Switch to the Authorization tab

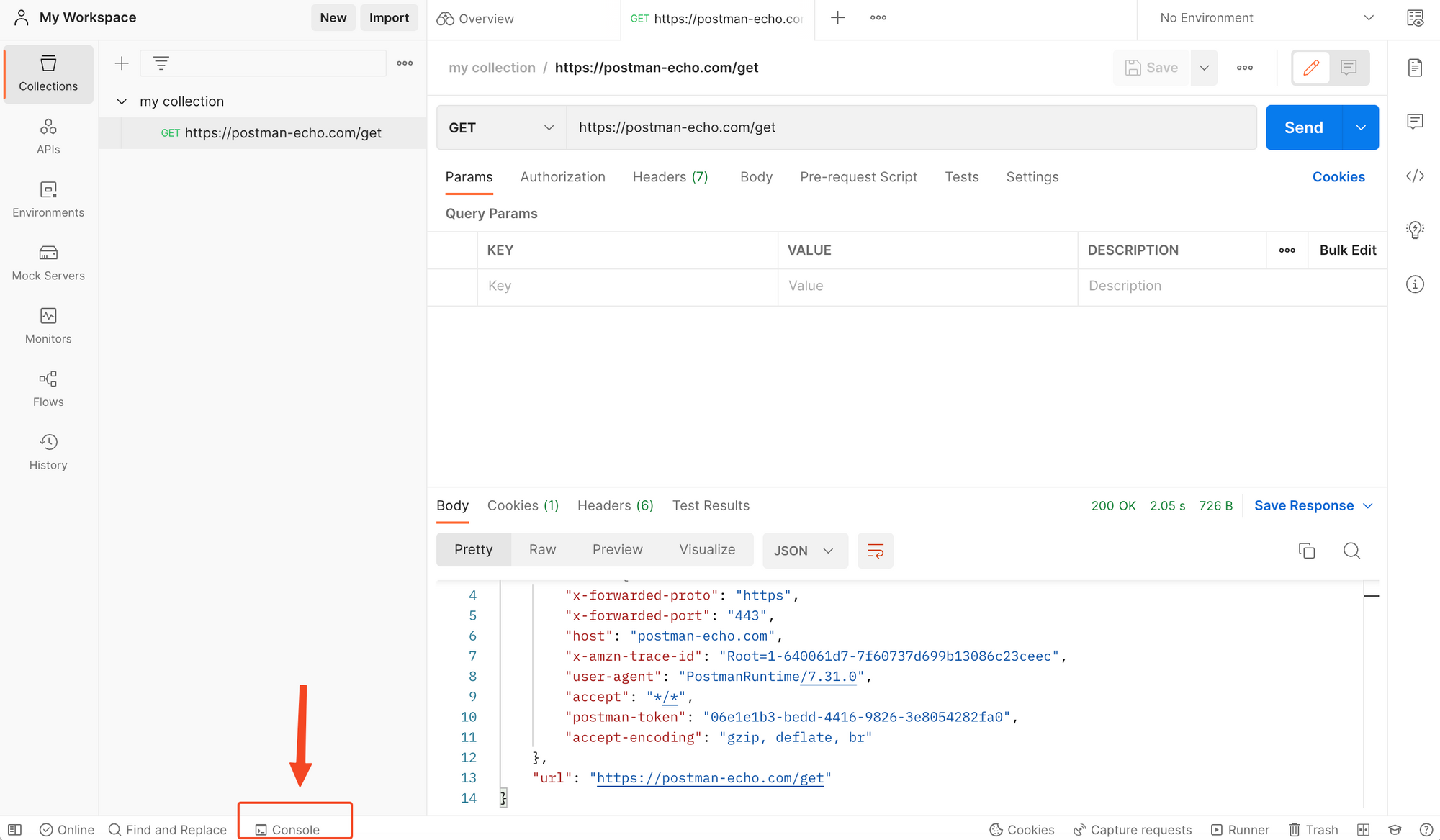pos(562,177)
